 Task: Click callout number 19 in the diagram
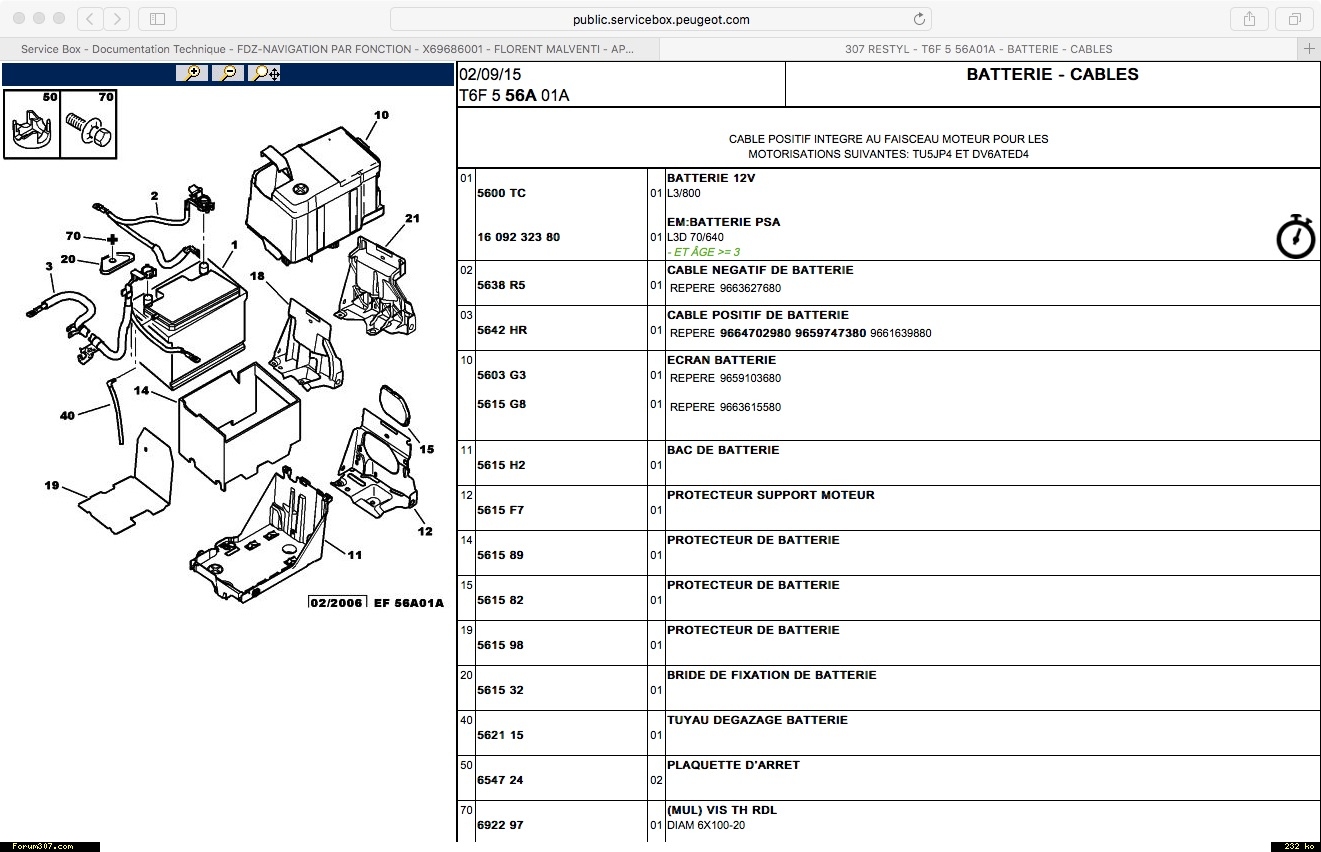[x=52, y=486]
